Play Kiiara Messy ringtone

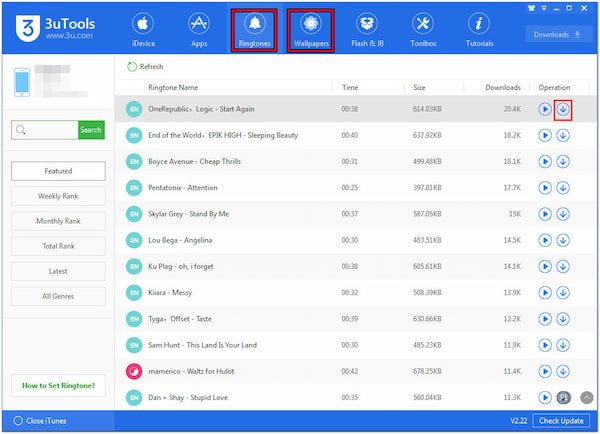[x=545, y=293]
